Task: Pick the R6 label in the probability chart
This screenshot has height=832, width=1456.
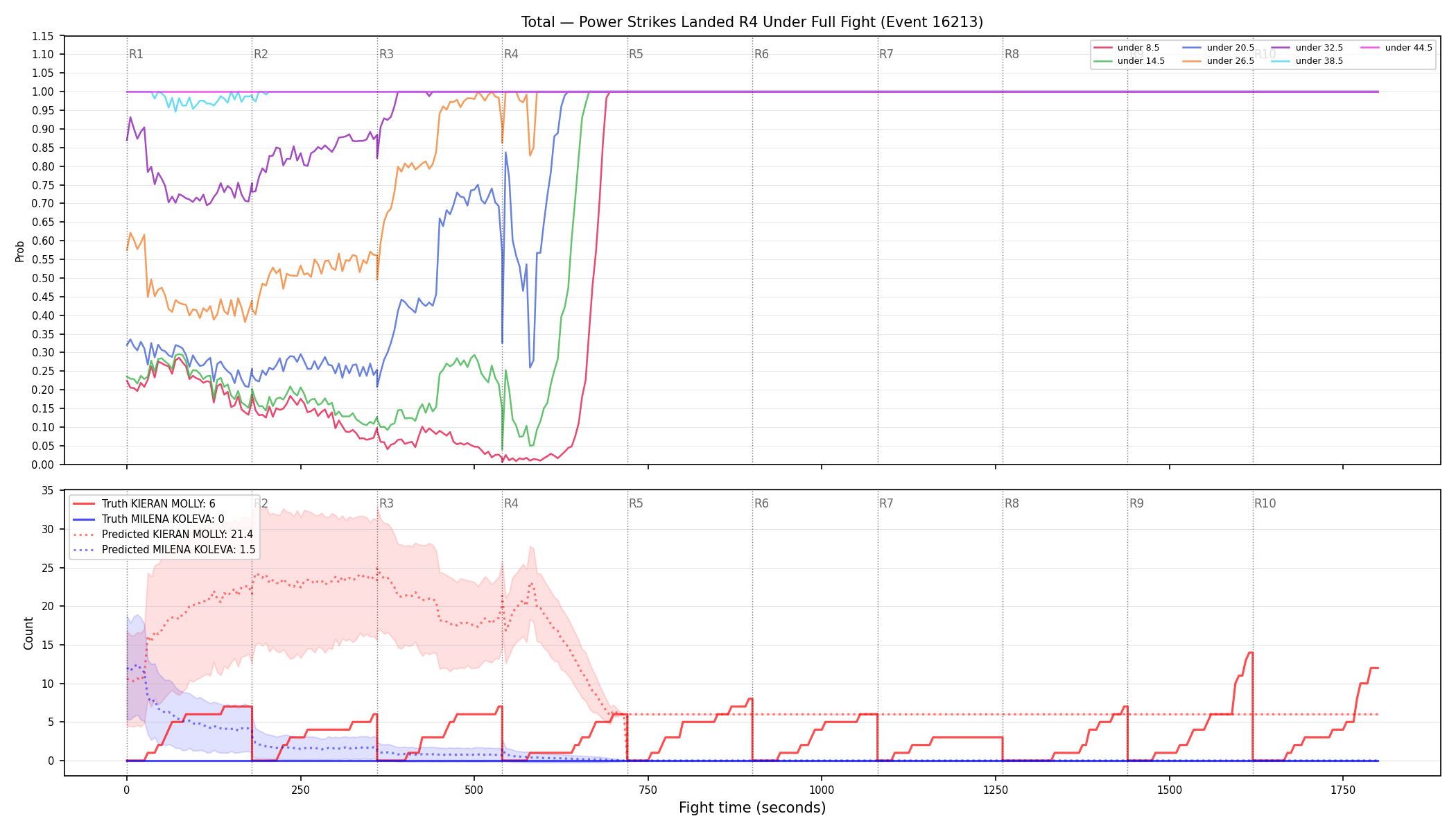Action: point(761,54)
